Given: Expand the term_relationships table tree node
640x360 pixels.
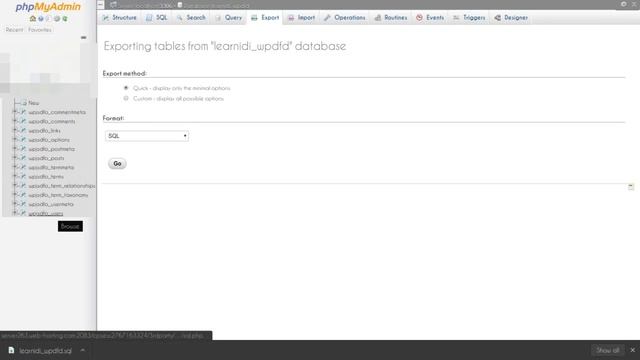Looking at the screenshot, I should pos(15,185).
